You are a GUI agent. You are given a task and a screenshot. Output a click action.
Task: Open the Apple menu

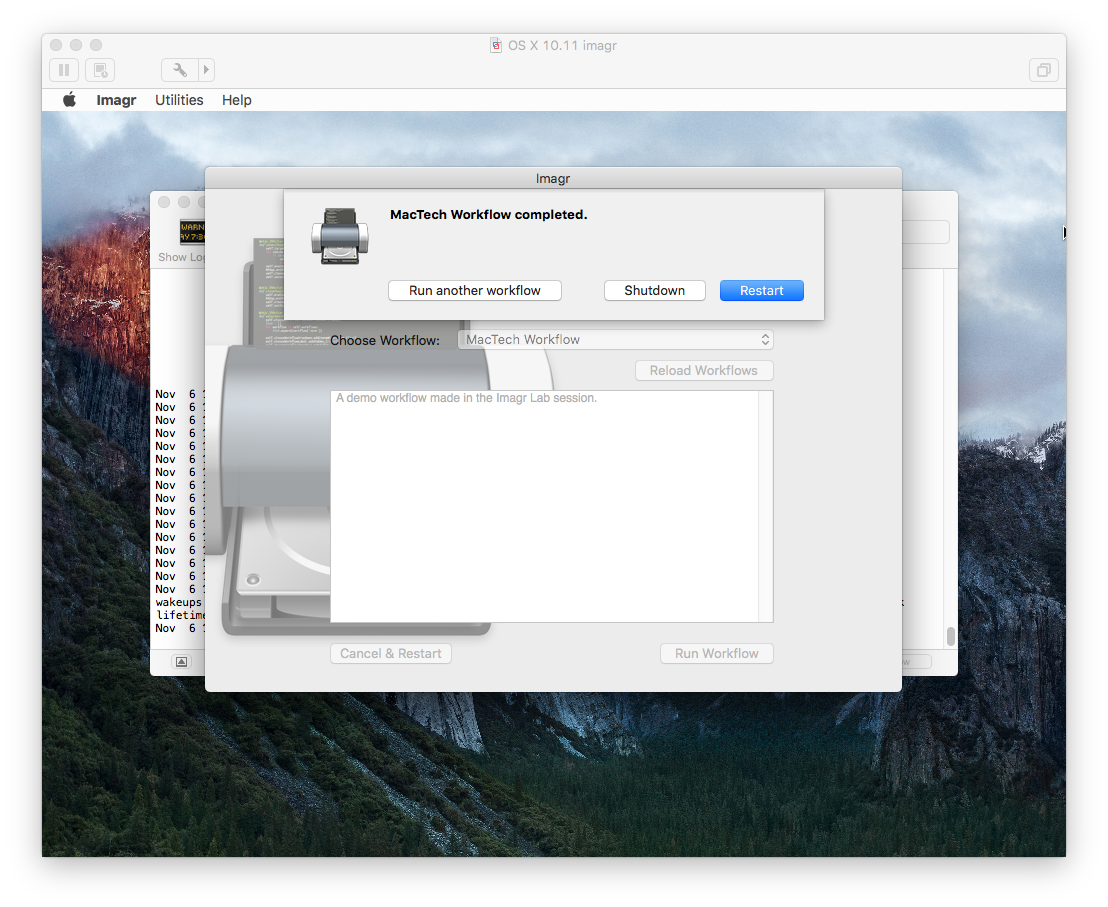click(x=69, y=100)
